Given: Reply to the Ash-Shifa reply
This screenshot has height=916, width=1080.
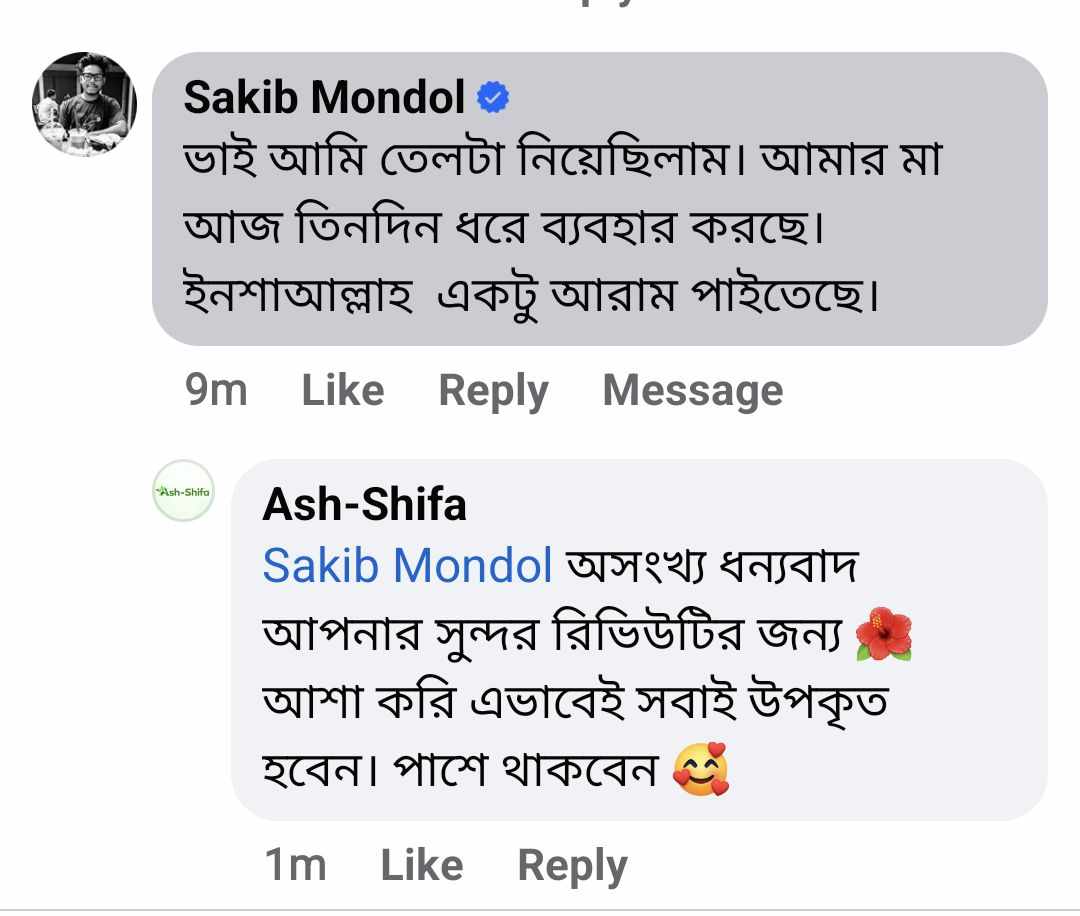Looking at the screenshot, I should (572, 865).
